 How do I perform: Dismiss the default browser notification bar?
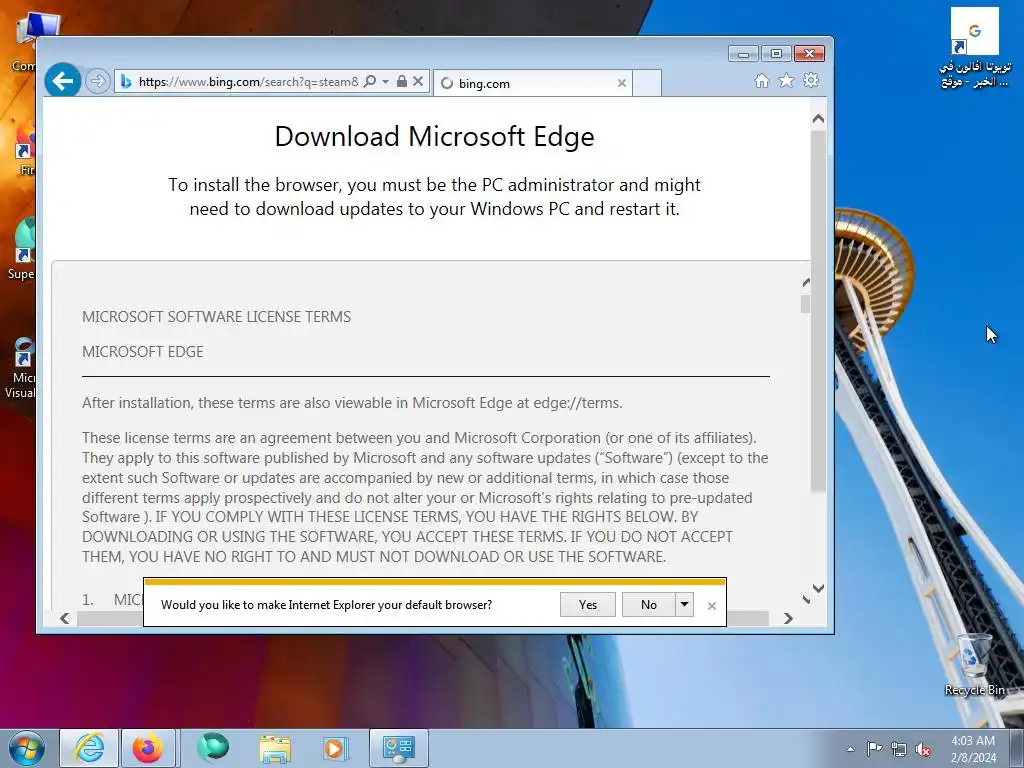[x=712, y=606]
